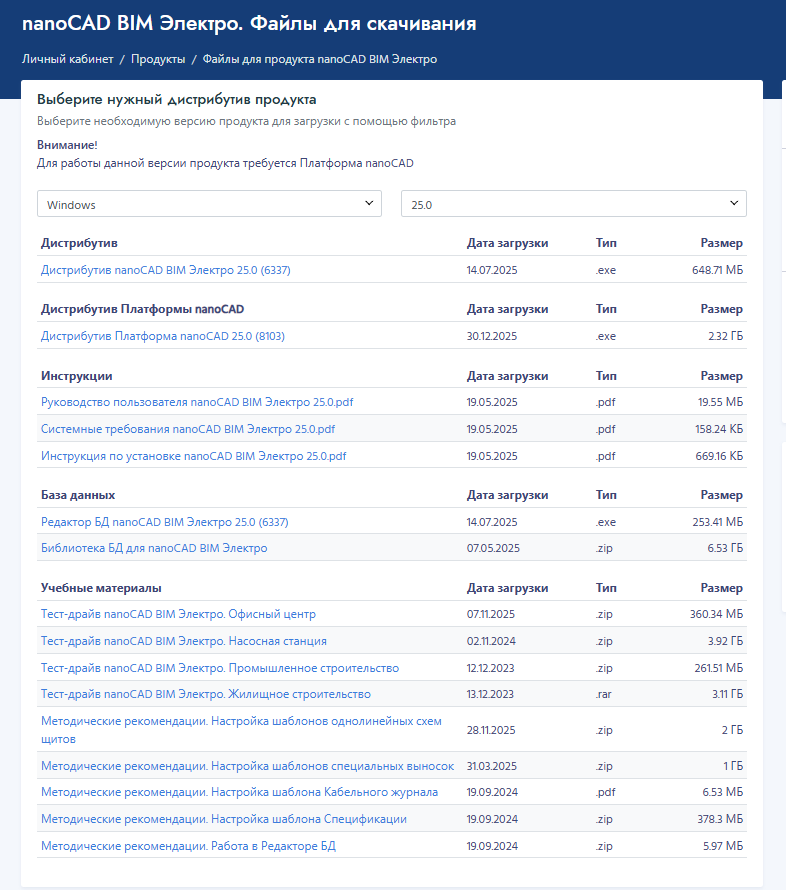The width and height of the screenshot is (786, 890).
Task: Open Системные требования nanoCAD BIM Электро PDF
Action: click(187, 429)
